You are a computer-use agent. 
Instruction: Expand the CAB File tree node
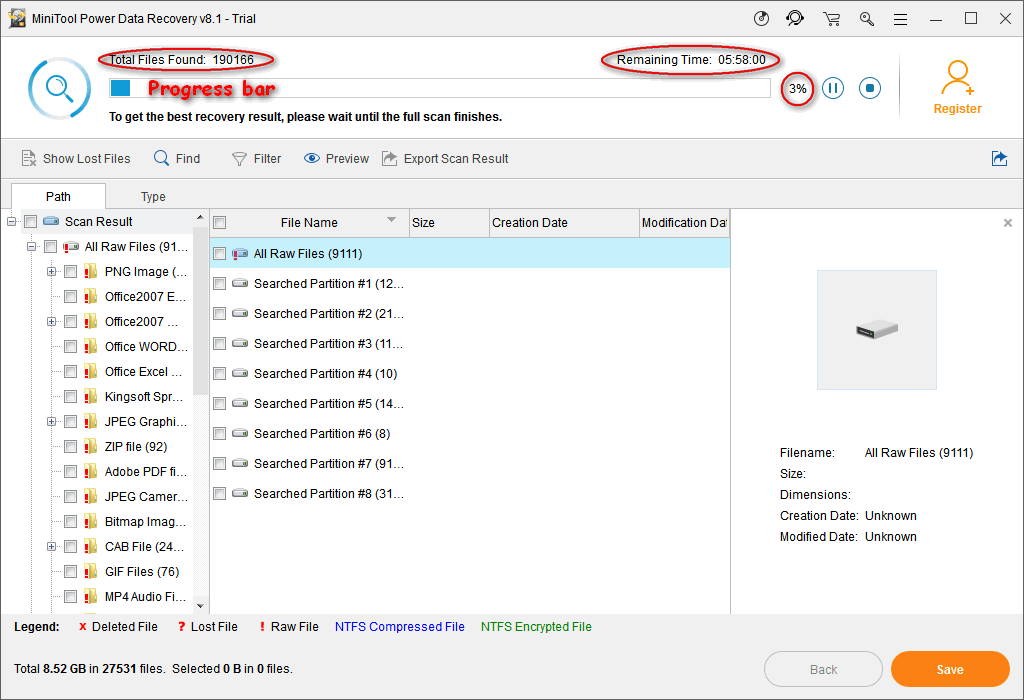click(x=51, y=547)
